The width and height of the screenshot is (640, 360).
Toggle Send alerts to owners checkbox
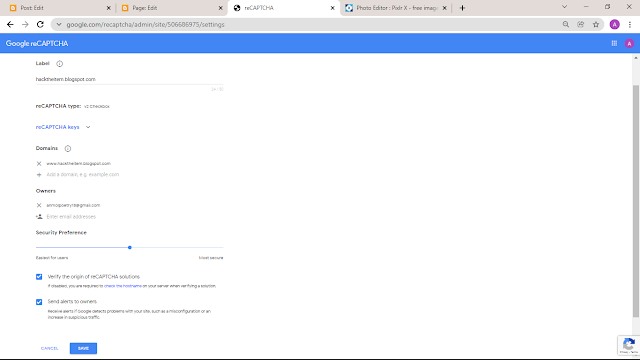click(x=39, y=302)
